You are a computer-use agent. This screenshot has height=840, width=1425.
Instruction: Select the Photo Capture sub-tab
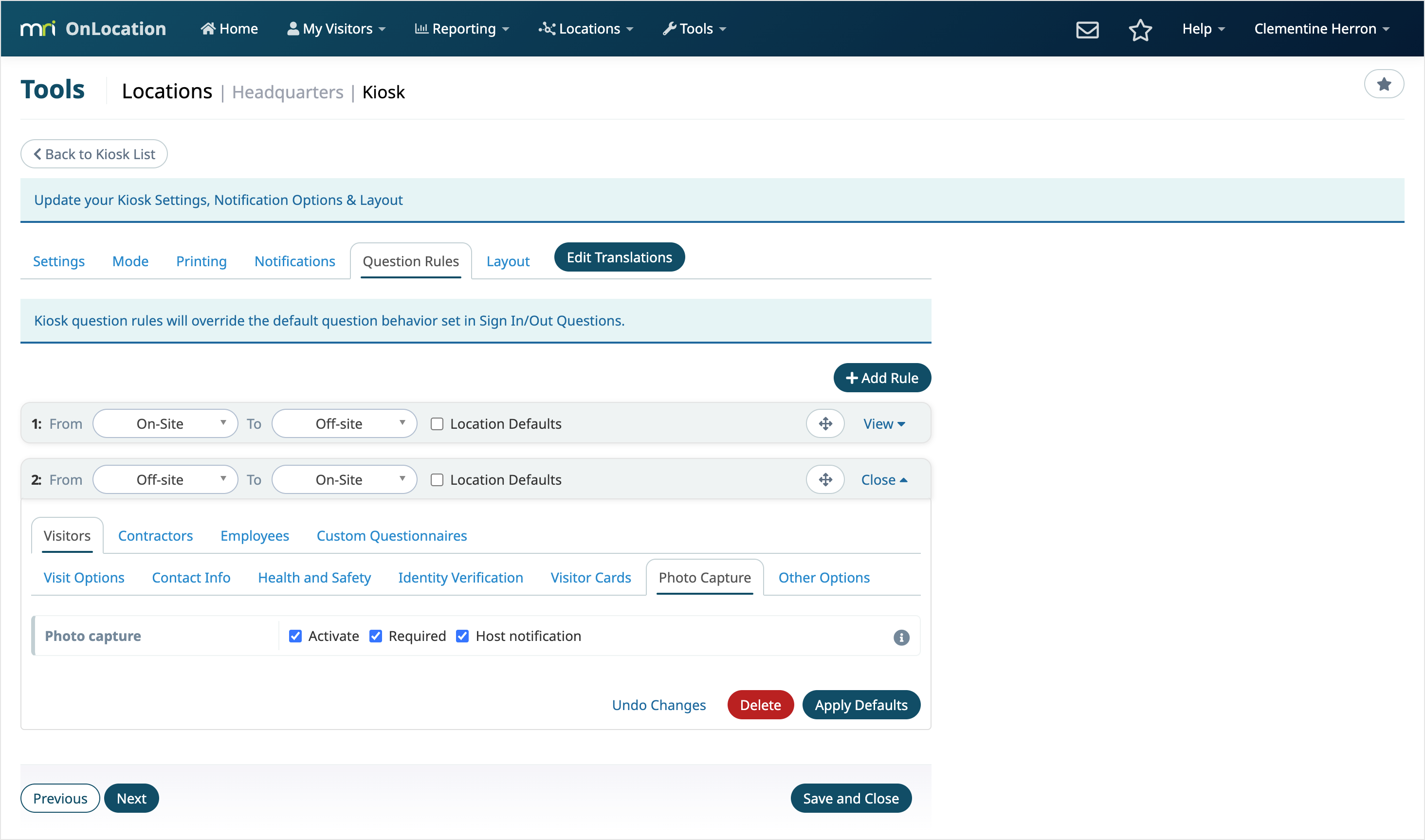[x=705, y=577]
